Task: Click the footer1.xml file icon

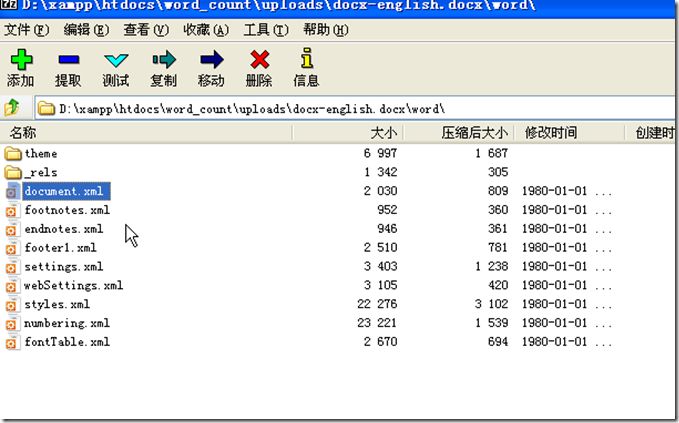Action: 12,248
